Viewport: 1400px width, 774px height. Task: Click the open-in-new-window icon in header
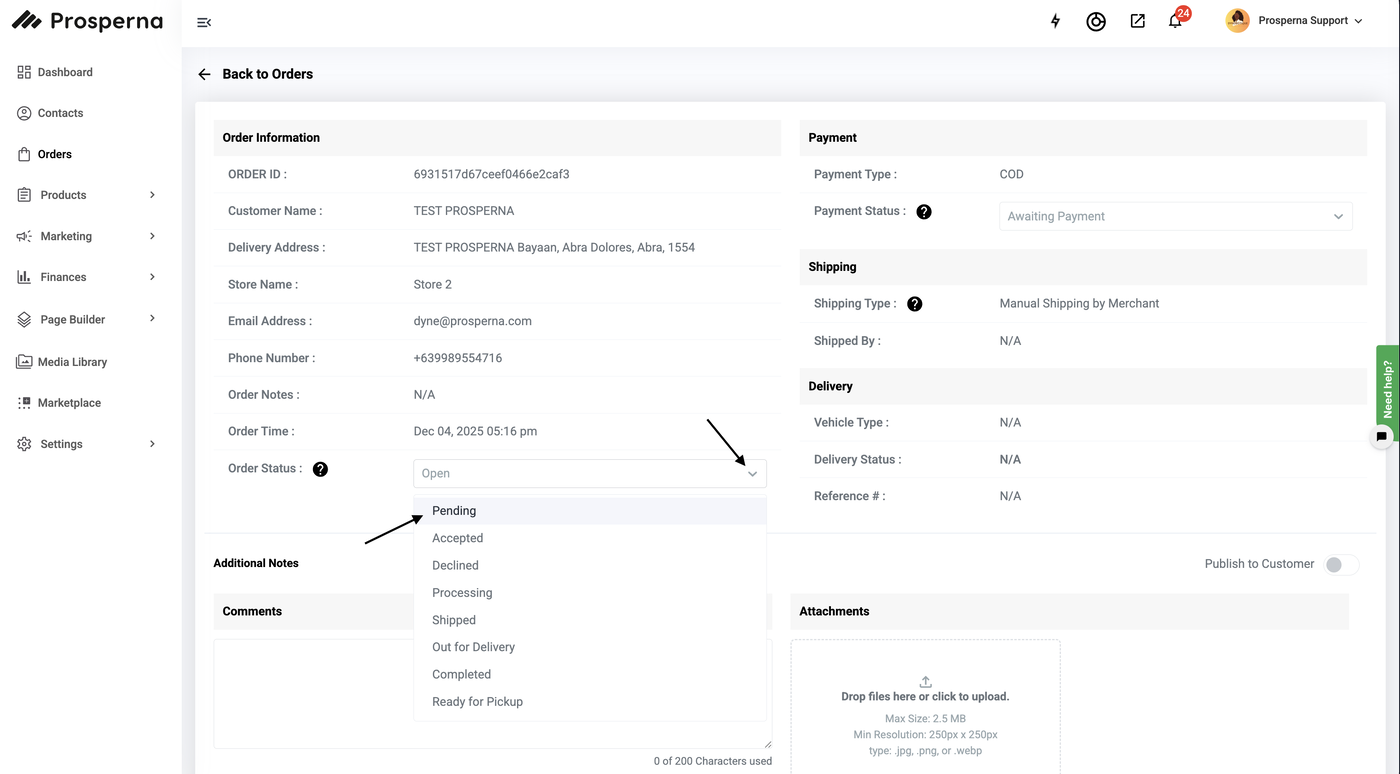coord(1137,21)
